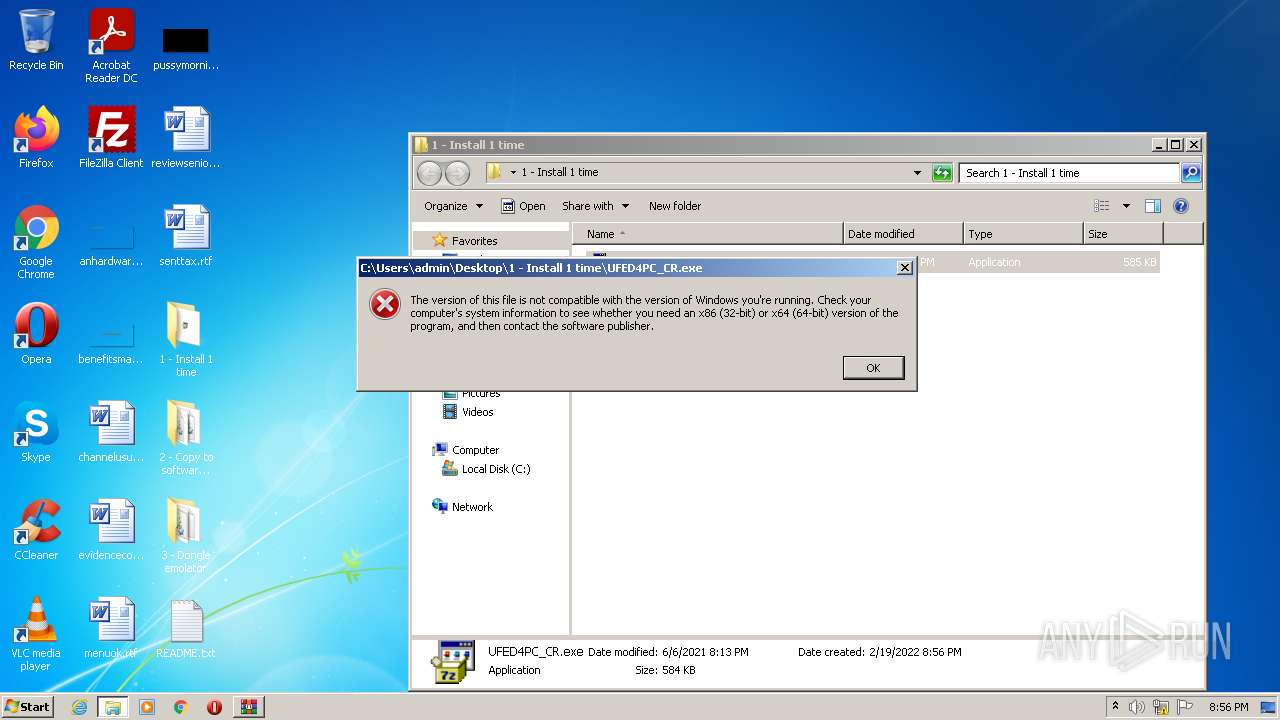Image resolution: width=1280 pixels, height=720 pixels.
Task: Click the Show desktop button
Action: tap(1269, 707)
